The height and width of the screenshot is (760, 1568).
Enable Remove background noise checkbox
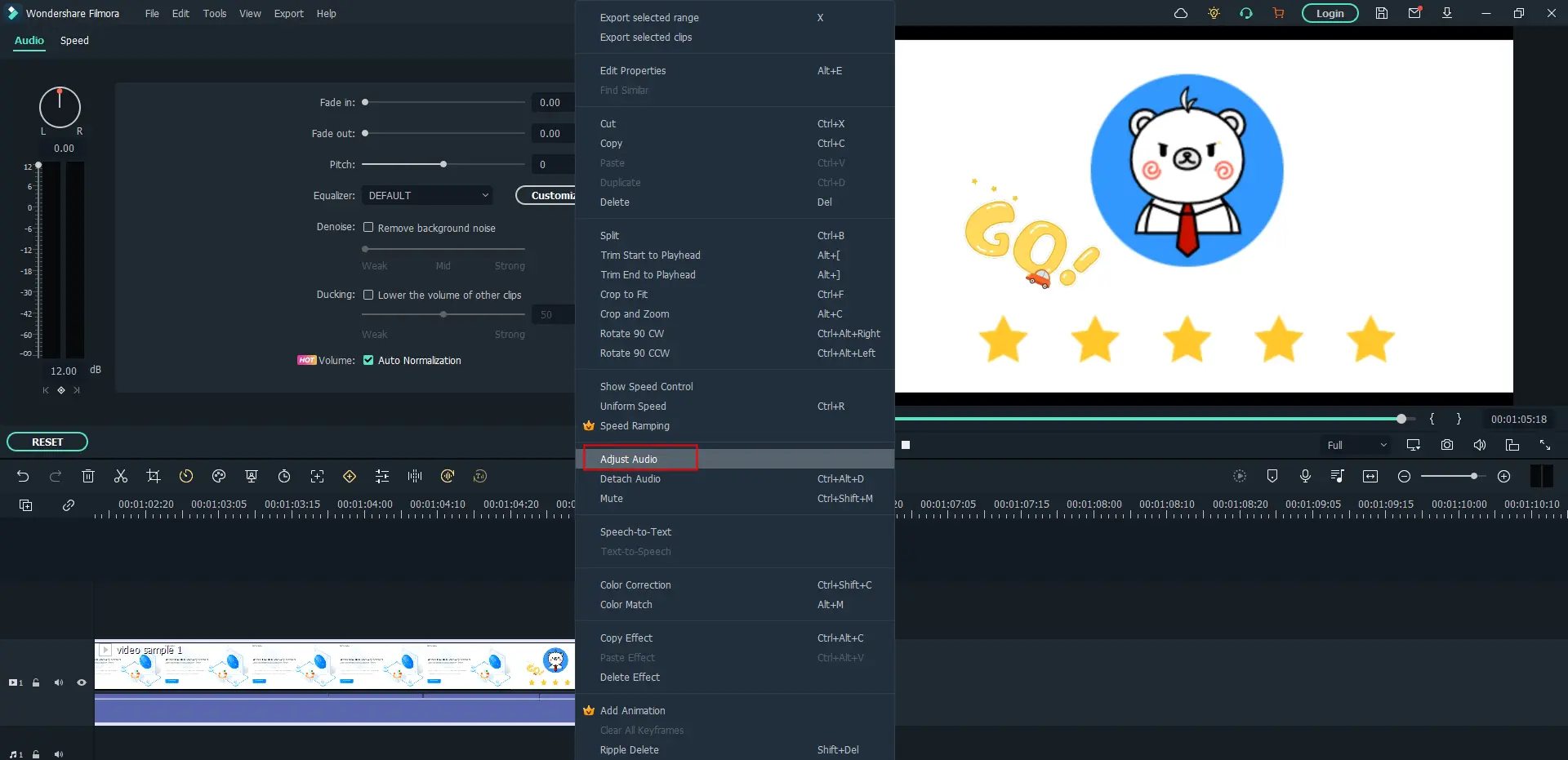click(x=368, y=228)
